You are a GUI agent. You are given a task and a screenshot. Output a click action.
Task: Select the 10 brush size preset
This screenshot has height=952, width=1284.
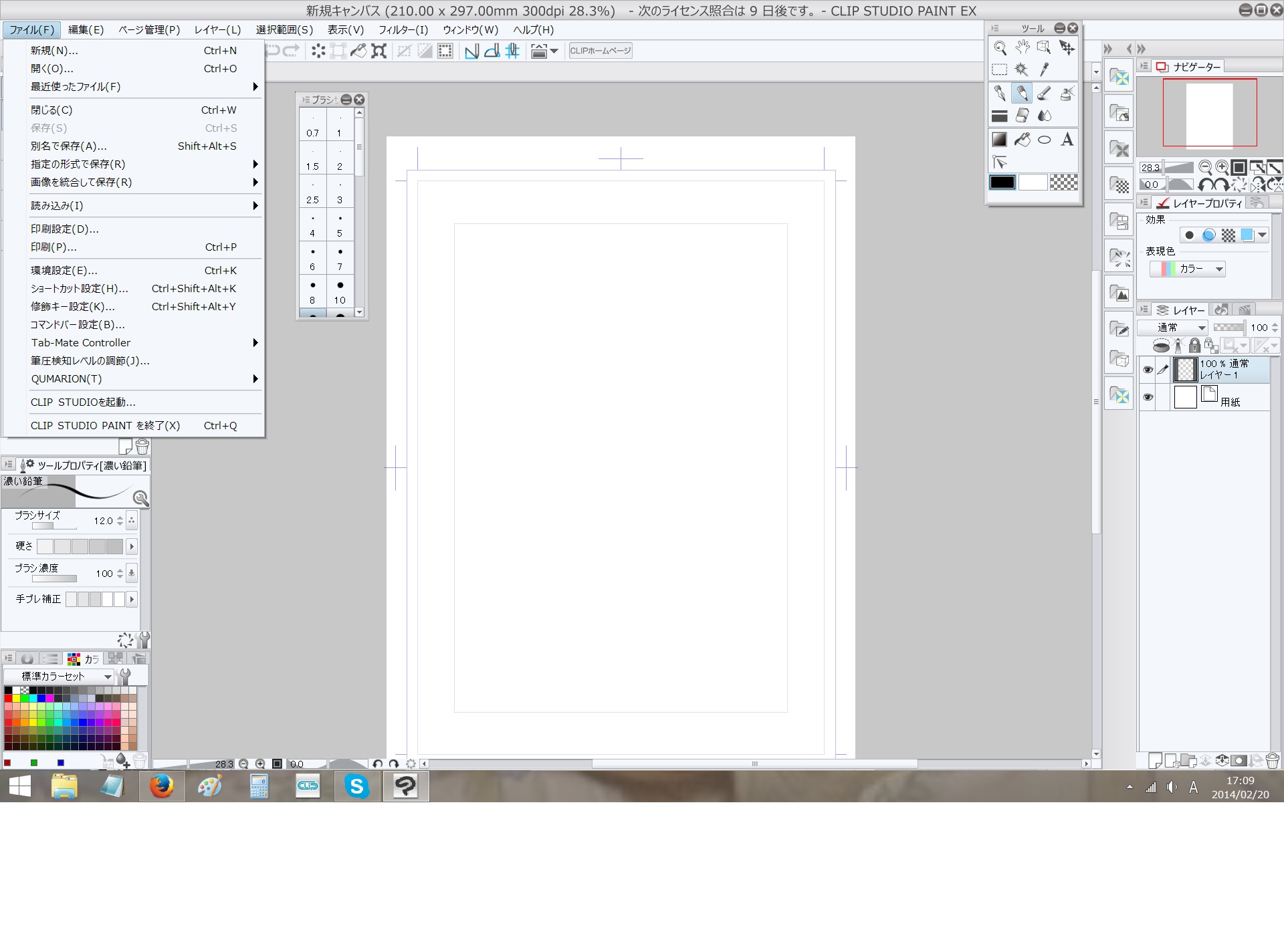pos(340,292)
